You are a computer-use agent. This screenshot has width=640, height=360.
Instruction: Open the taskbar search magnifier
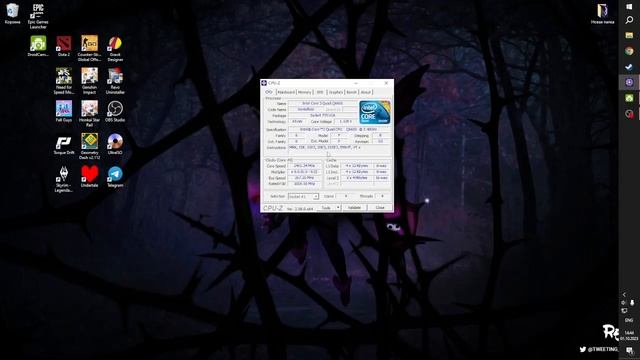coord(629,20)
